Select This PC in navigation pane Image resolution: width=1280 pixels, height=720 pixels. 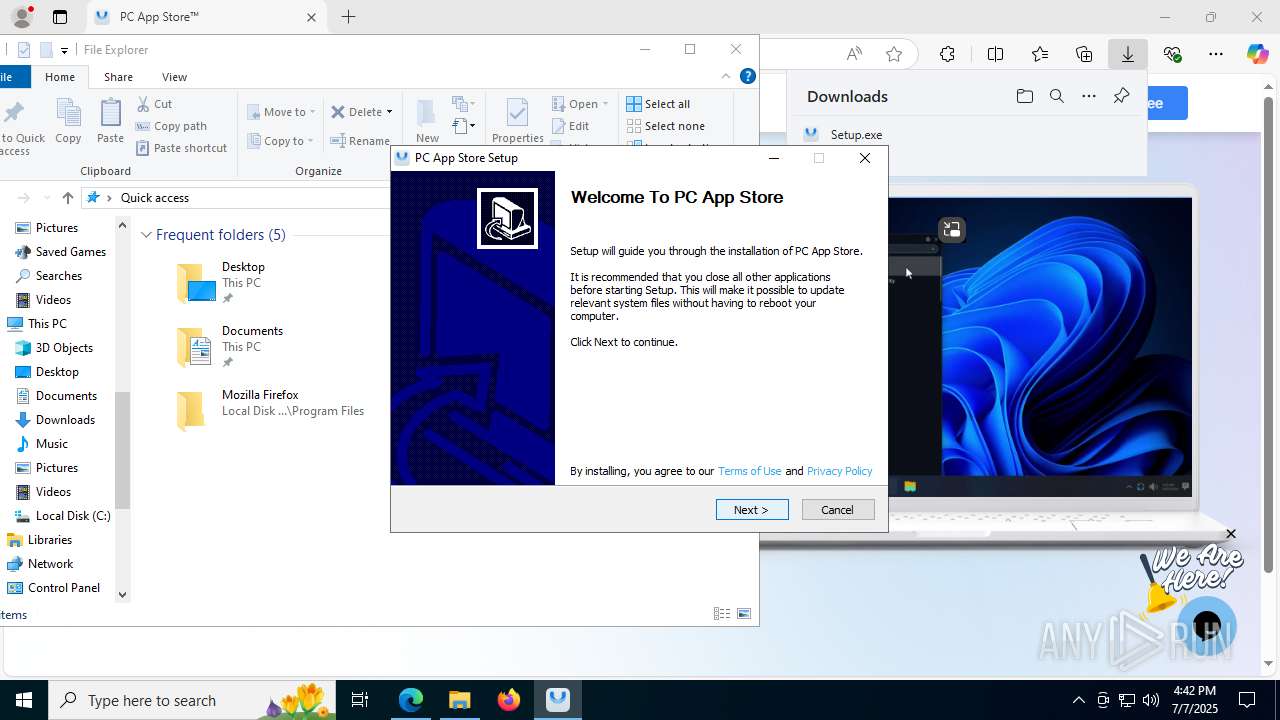pyautogui.click(x=37, y=324)
